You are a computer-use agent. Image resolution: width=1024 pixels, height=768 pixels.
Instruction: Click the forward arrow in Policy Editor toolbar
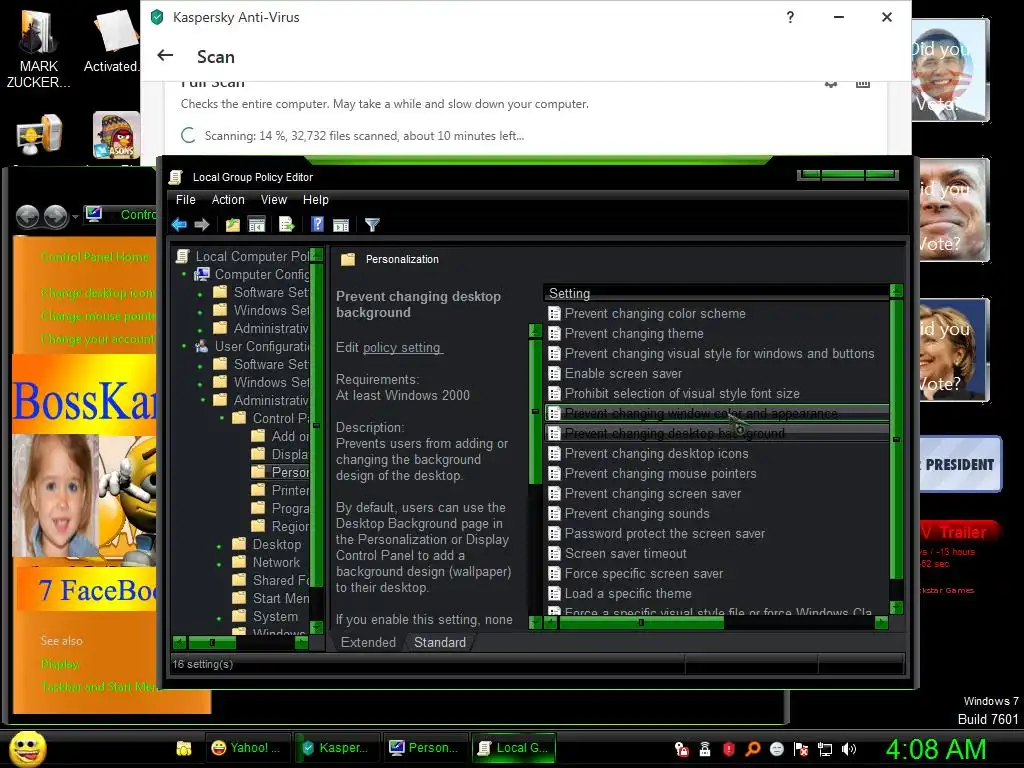pyautogui.click(x=202, y=225)
